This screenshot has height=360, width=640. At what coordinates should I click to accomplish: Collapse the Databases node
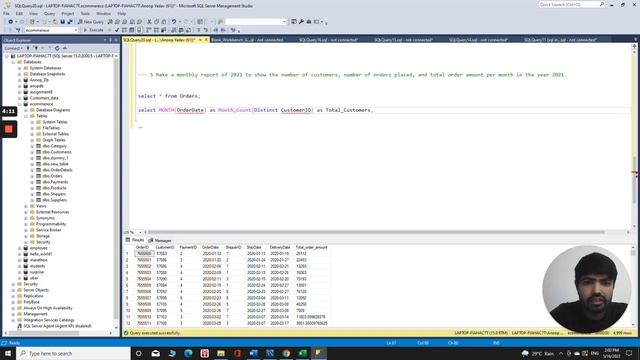point(13,62)
